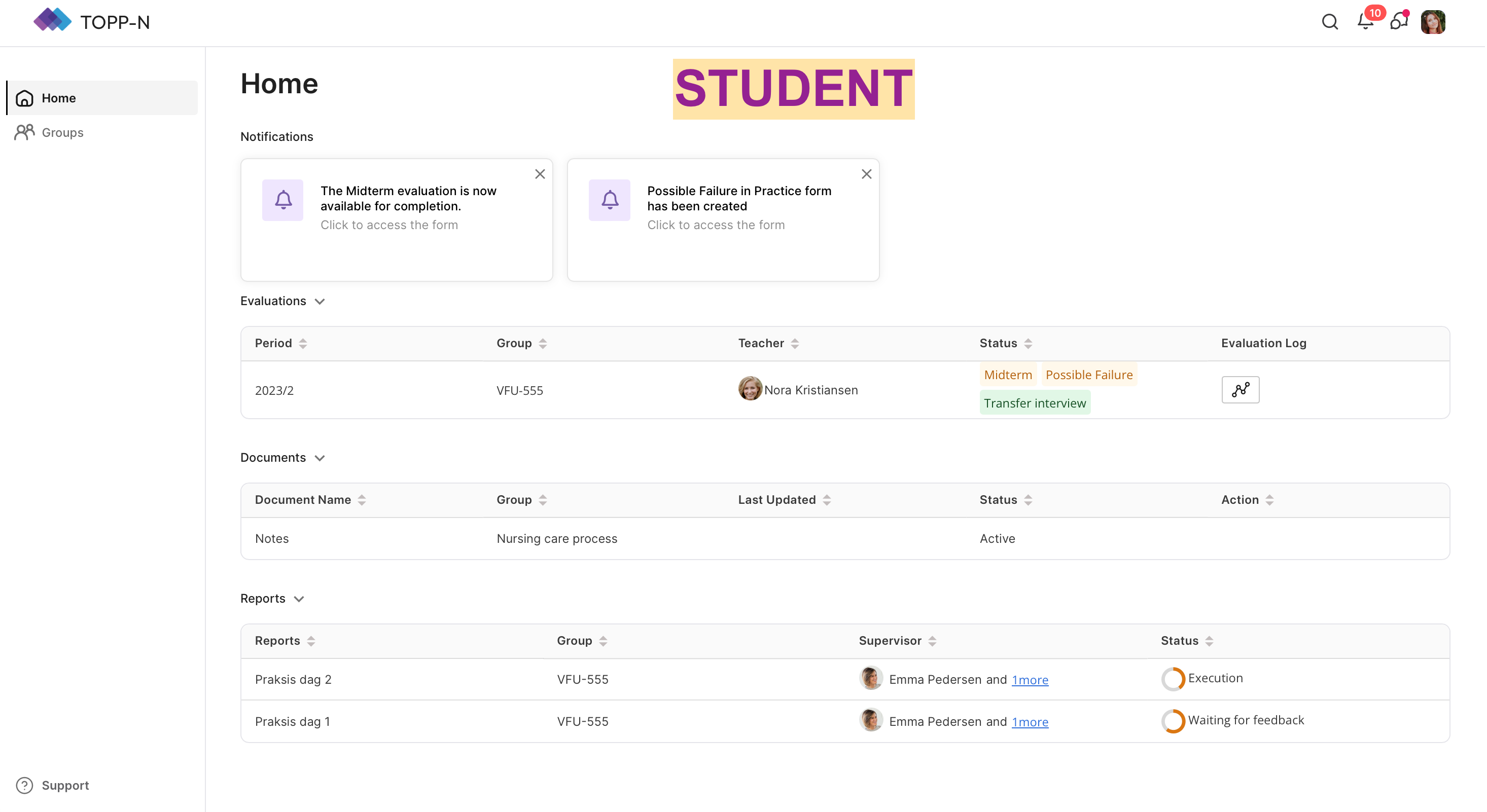This screenshot has height=812, width=1487.
Task: Collapse the Reports section chevron
Action: [299, 599]
